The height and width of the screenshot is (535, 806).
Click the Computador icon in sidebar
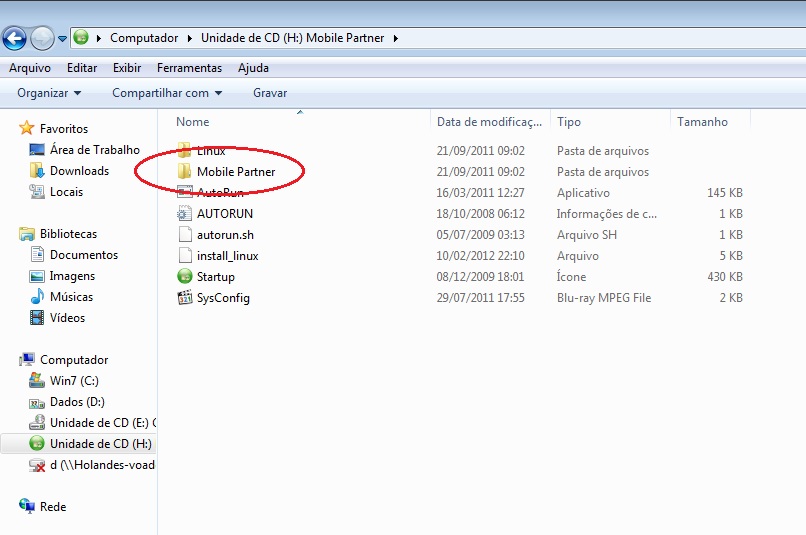(27, 359)
